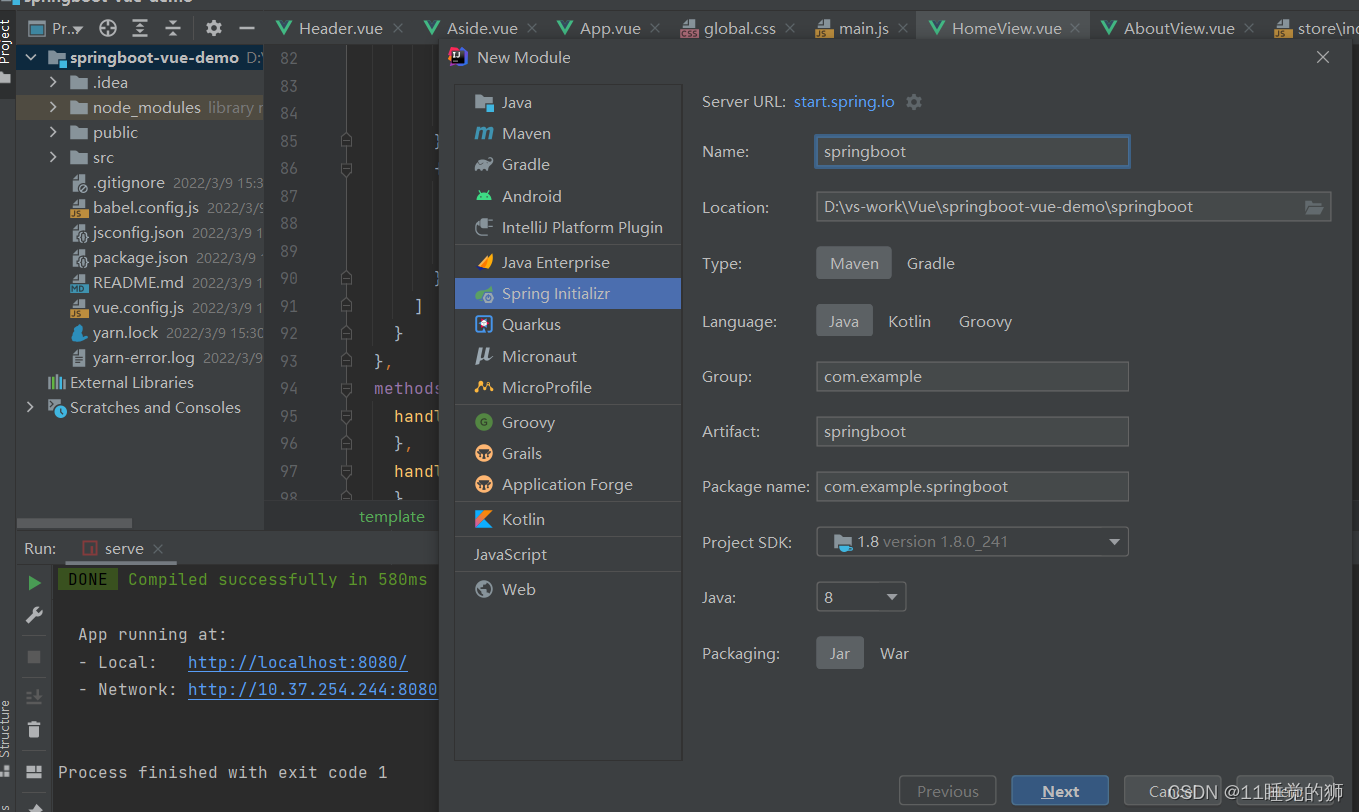The image size is (1359, 812).
Task: Select Gradle module type
Action: [567, 164]
